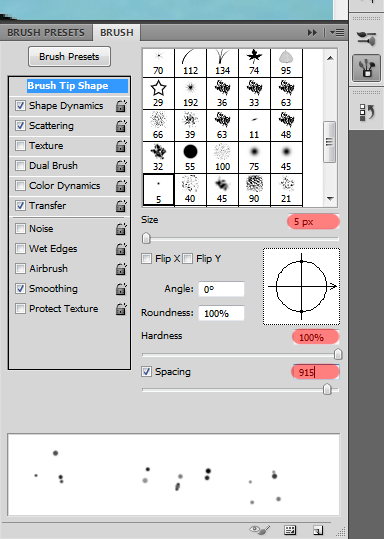Check the Flip X option

146,258
